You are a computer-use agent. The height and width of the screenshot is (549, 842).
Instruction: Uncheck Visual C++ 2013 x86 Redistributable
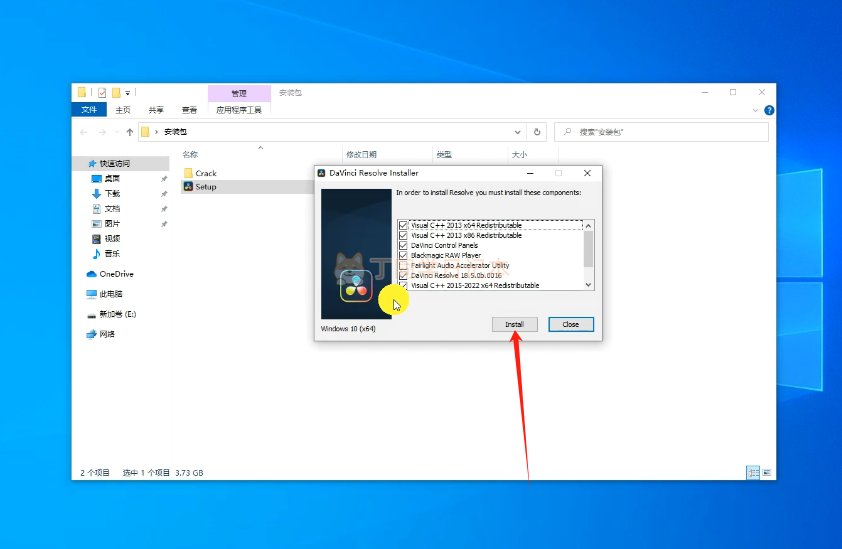click(x=403, y=235)
